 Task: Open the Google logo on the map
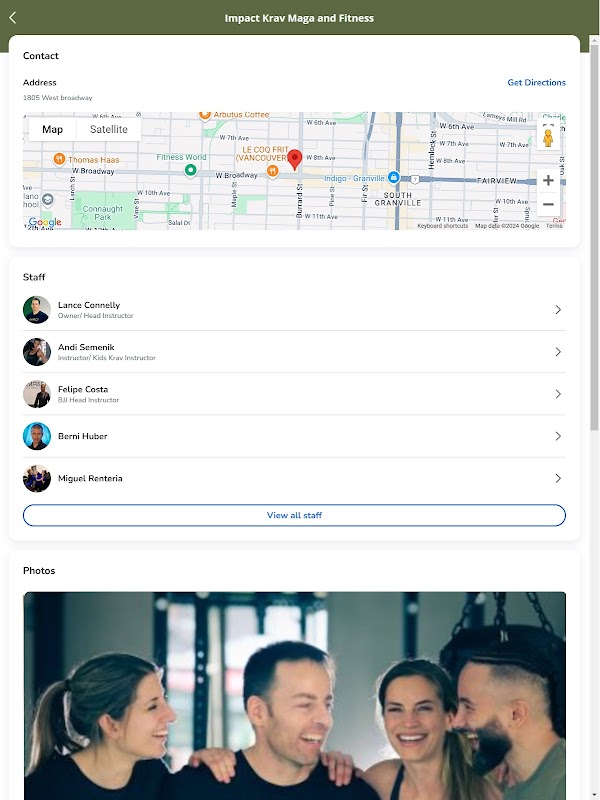pos(45,222)
